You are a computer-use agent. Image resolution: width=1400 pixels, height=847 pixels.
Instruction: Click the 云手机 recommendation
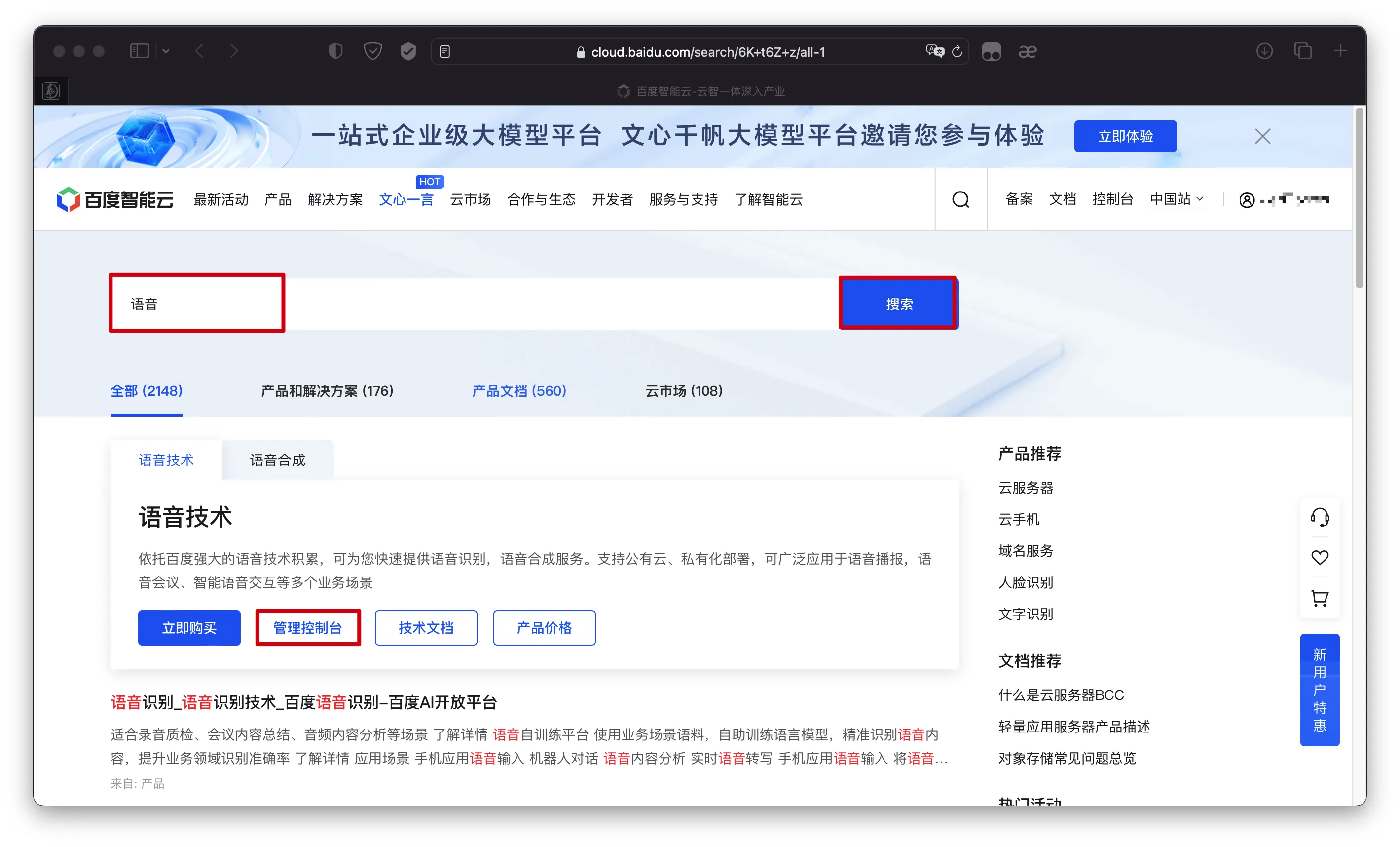(1019, 520)
